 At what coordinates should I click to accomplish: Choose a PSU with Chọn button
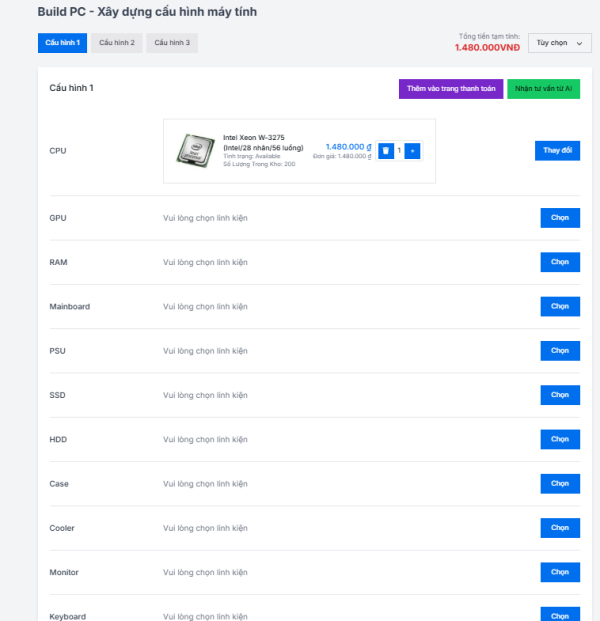point(560,351)
